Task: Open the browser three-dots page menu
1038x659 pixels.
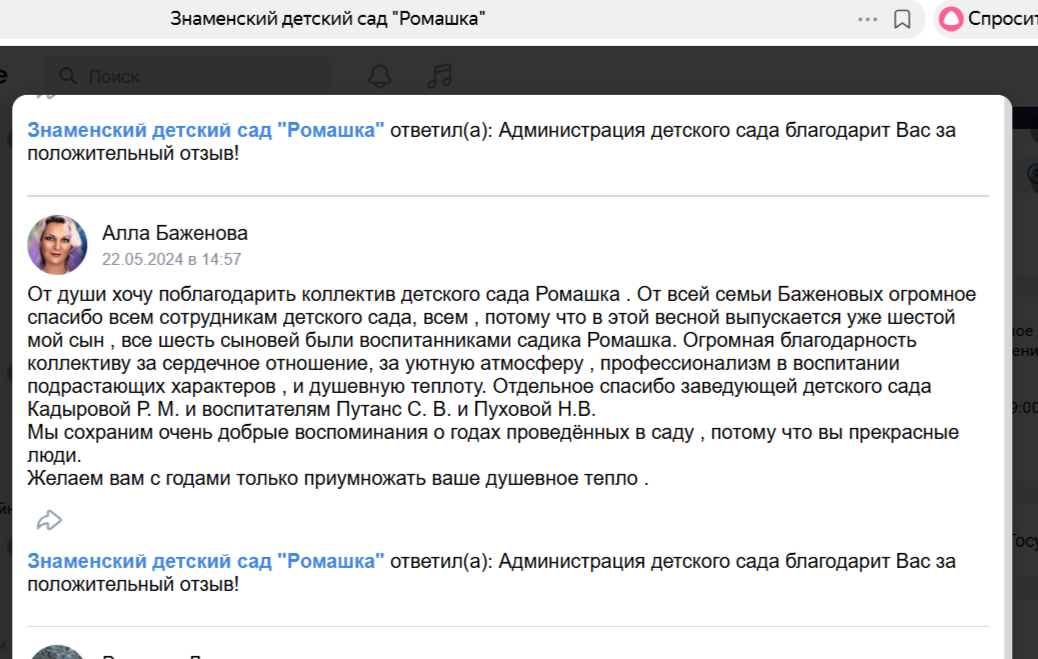Action: pyautogui.click(x=867, y=19)
